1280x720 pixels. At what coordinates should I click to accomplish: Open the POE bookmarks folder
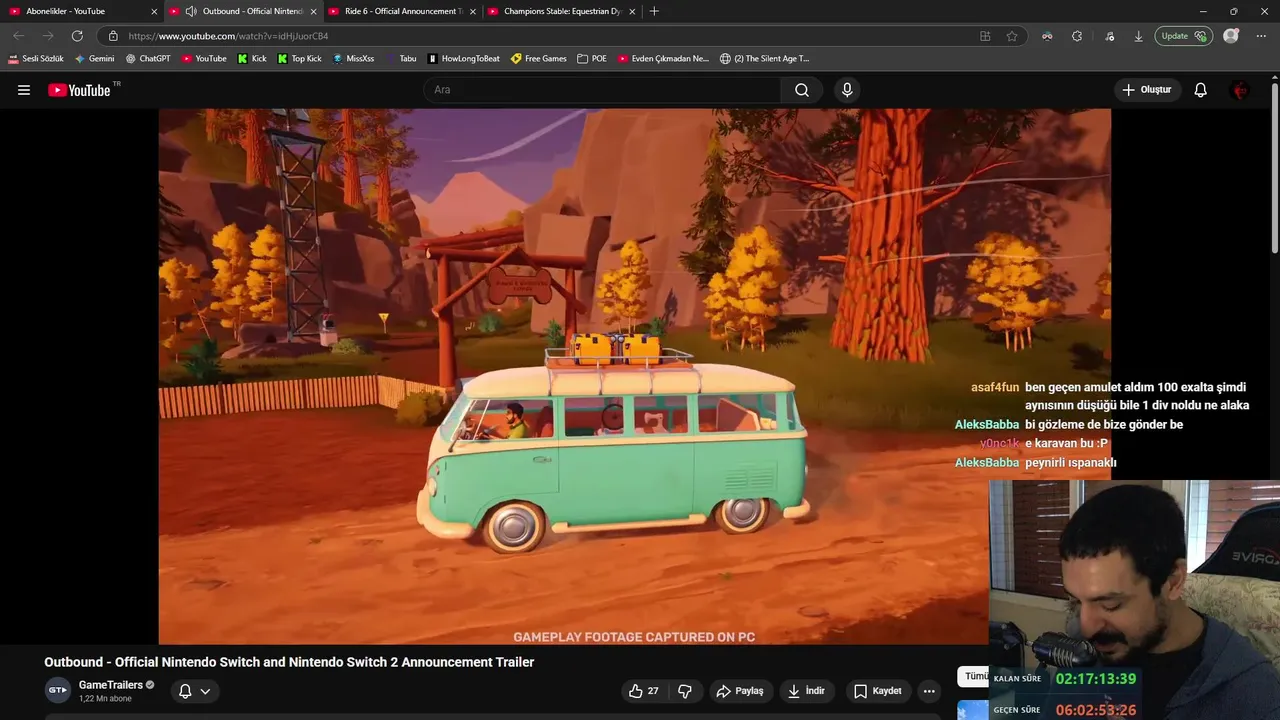coord(592,59)
